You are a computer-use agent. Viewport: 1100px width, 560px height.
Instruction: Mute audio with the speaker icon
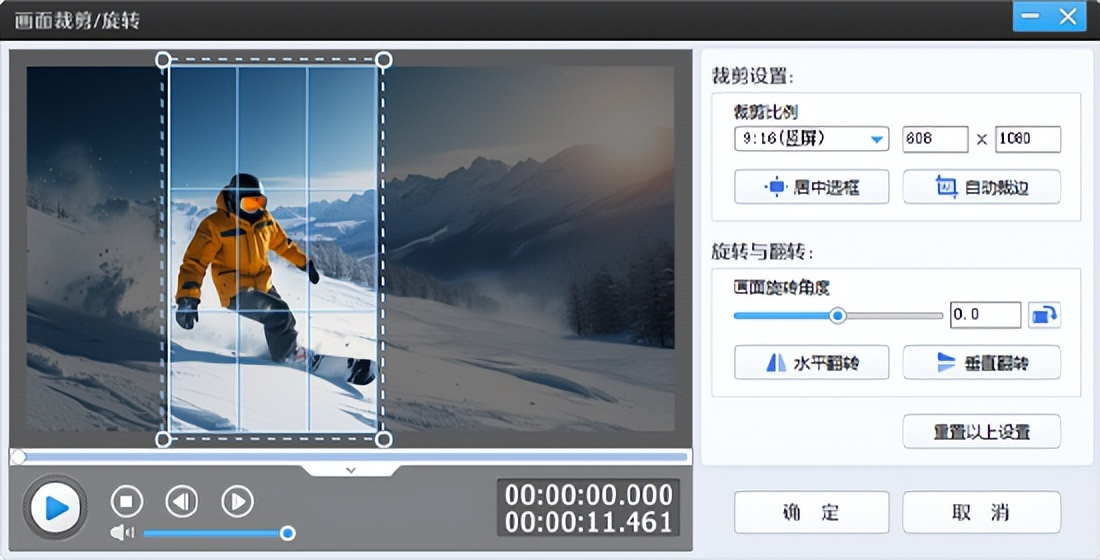(122, 533)
